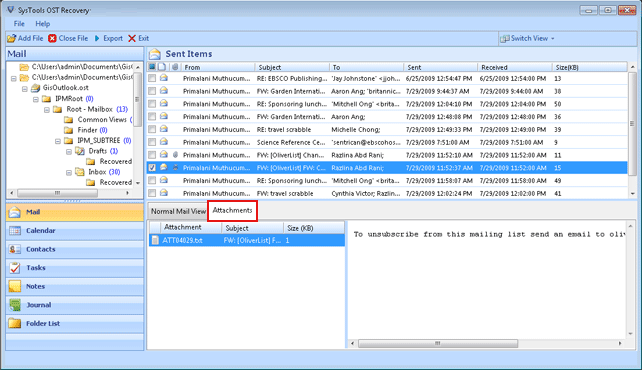Switch to the Attachments tab
The height and width of the screenshot is (370, 642).
pyautogui.click(x=232, y=211)
